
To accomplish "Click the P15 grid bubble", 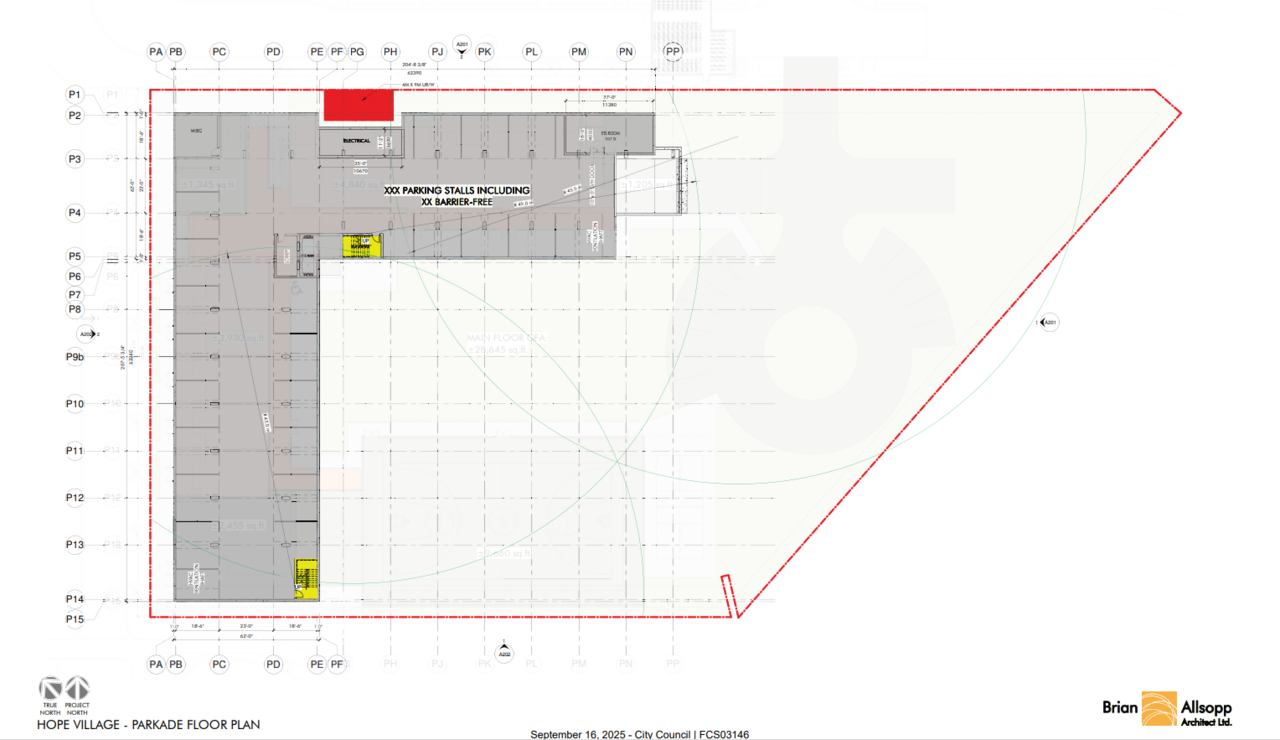I will click(x=75, y=619).
